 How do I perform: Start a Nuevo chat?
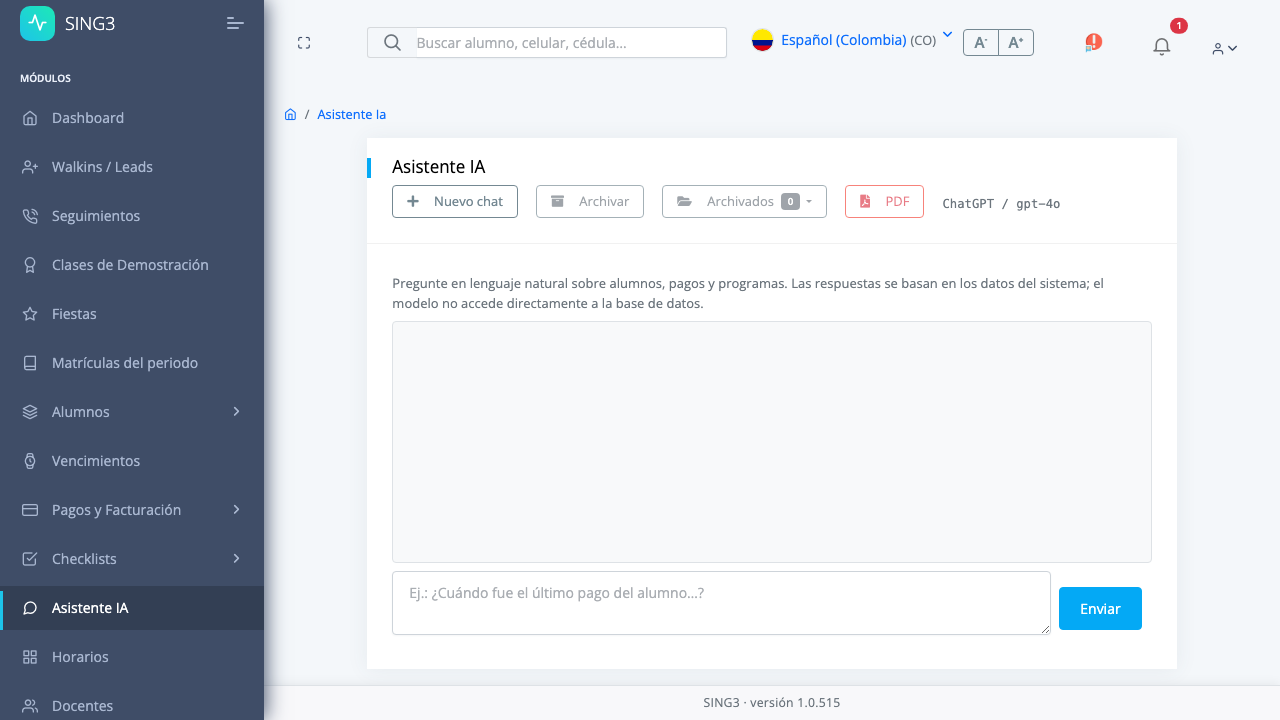pyautogui.click(x=455, y=201)
